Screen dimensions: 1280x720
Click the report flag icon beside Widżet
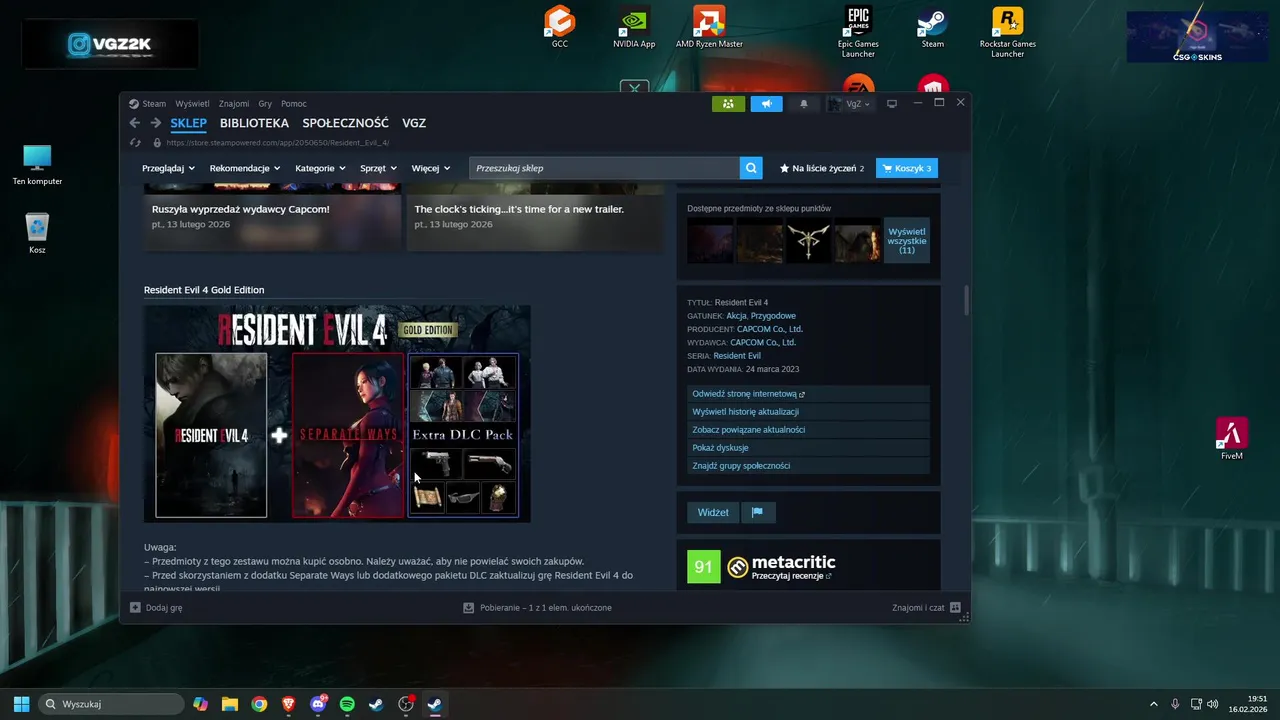coord(757,512)
